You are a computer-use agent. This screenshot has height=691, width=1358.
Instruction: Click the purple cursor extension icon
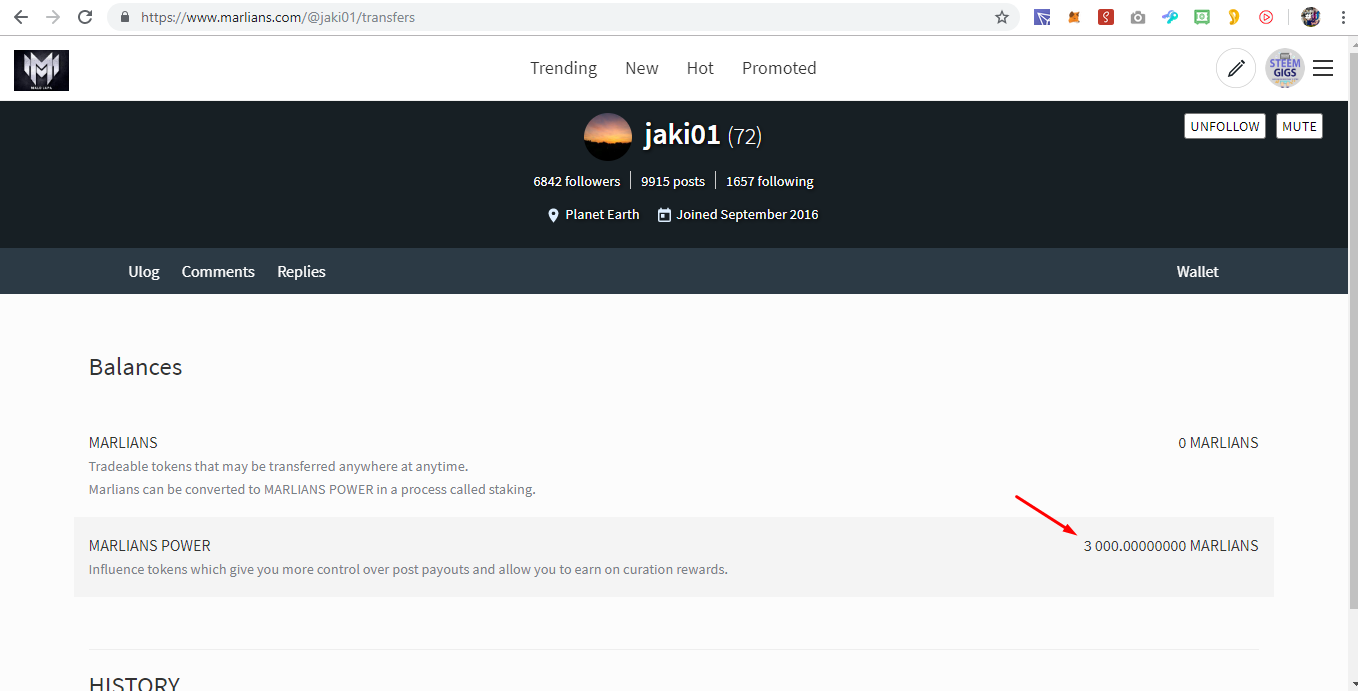click(x=1042, y=17)
